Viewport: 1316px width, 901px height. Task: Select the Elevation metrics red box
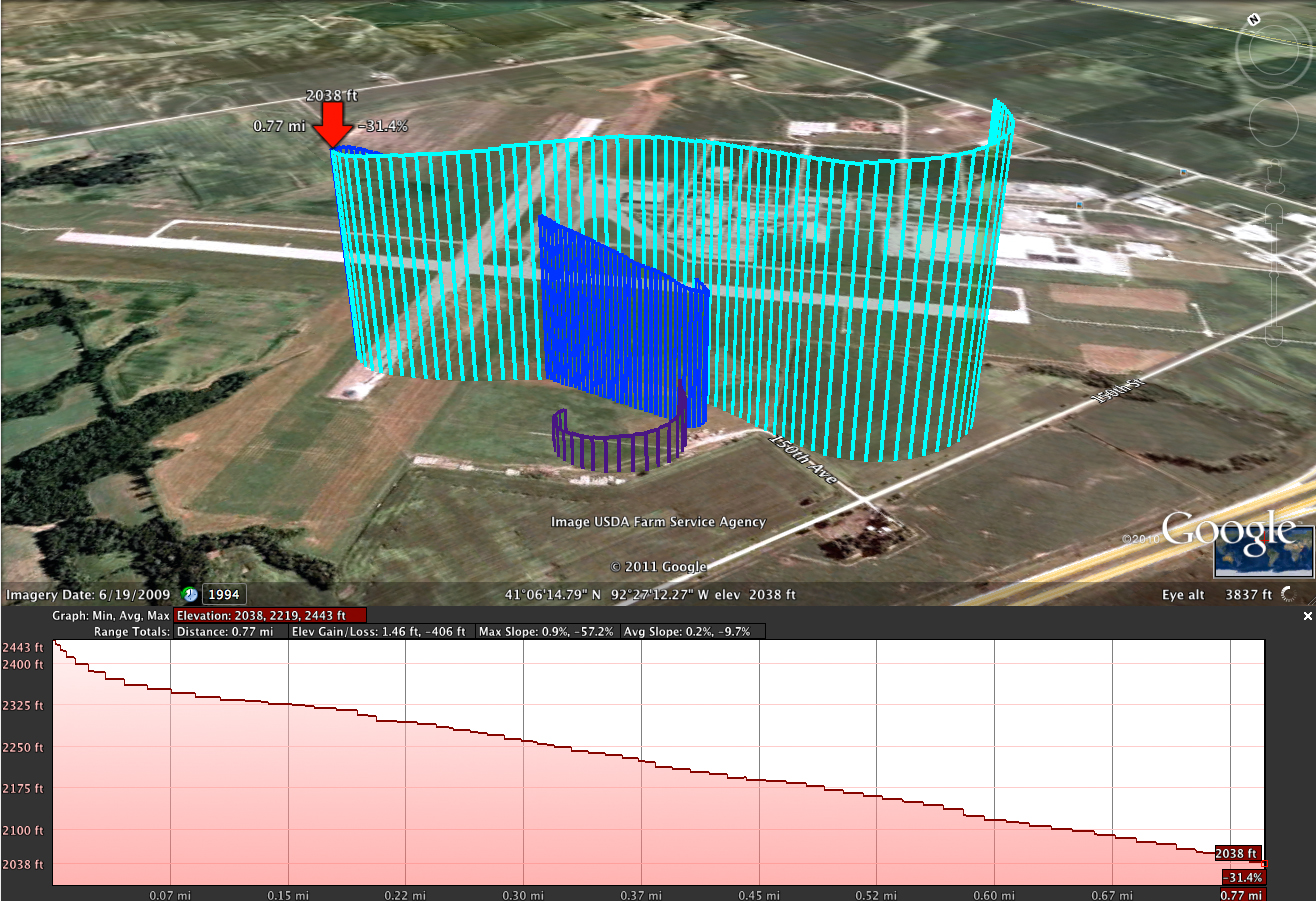[270, 616]
